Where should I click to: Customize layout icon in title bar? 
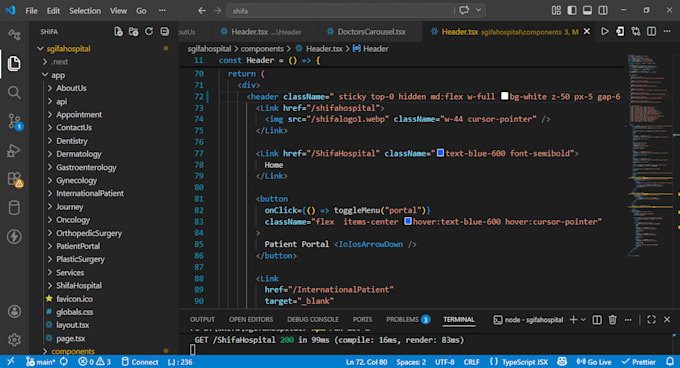tap(556, 11)
